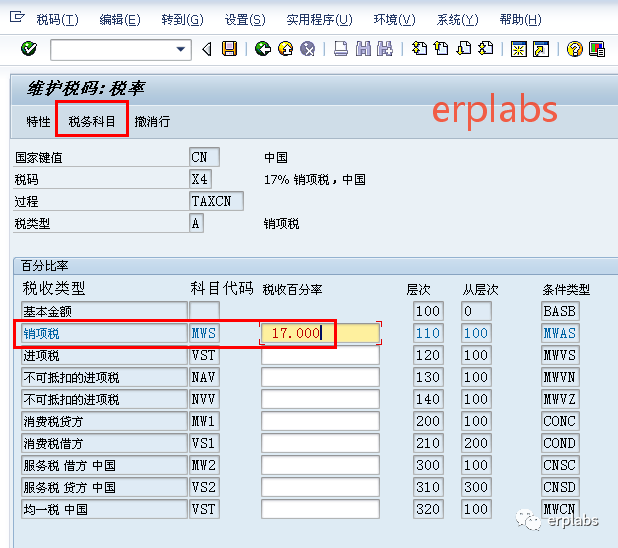618x548 pixels.
Task: Go to Next Page icon
Action: tap(464, 49)
